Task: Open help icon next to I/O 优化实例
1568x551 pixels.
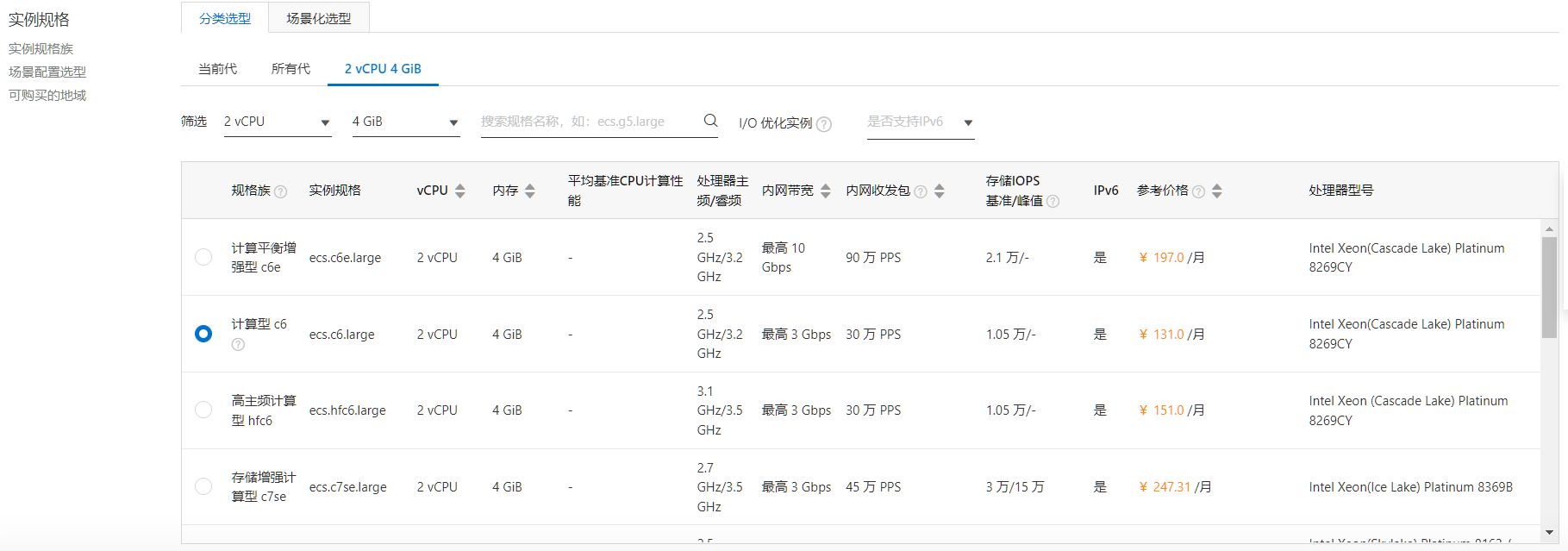Action: click(824, 124)
